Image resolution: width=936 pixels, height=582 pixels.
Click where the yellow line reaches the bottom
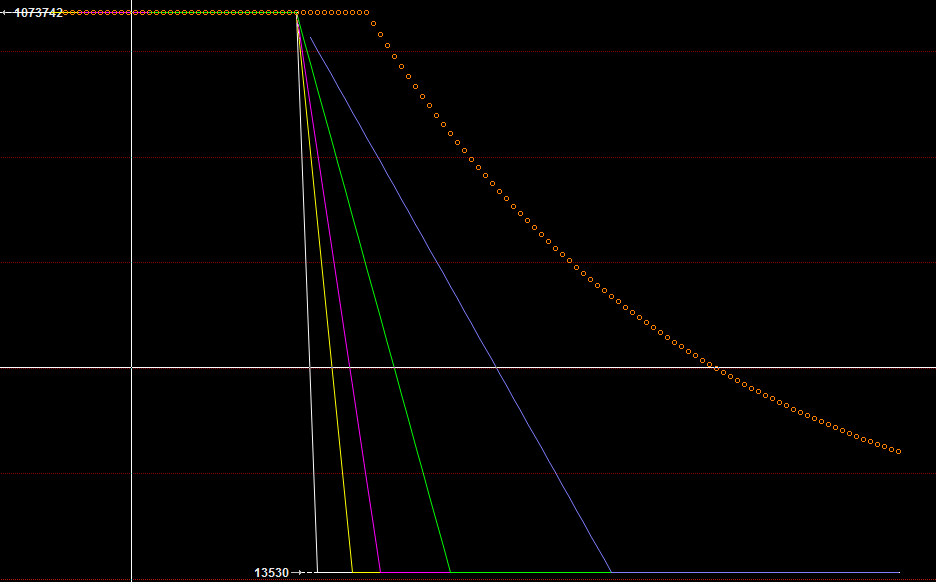click(352, 572)
